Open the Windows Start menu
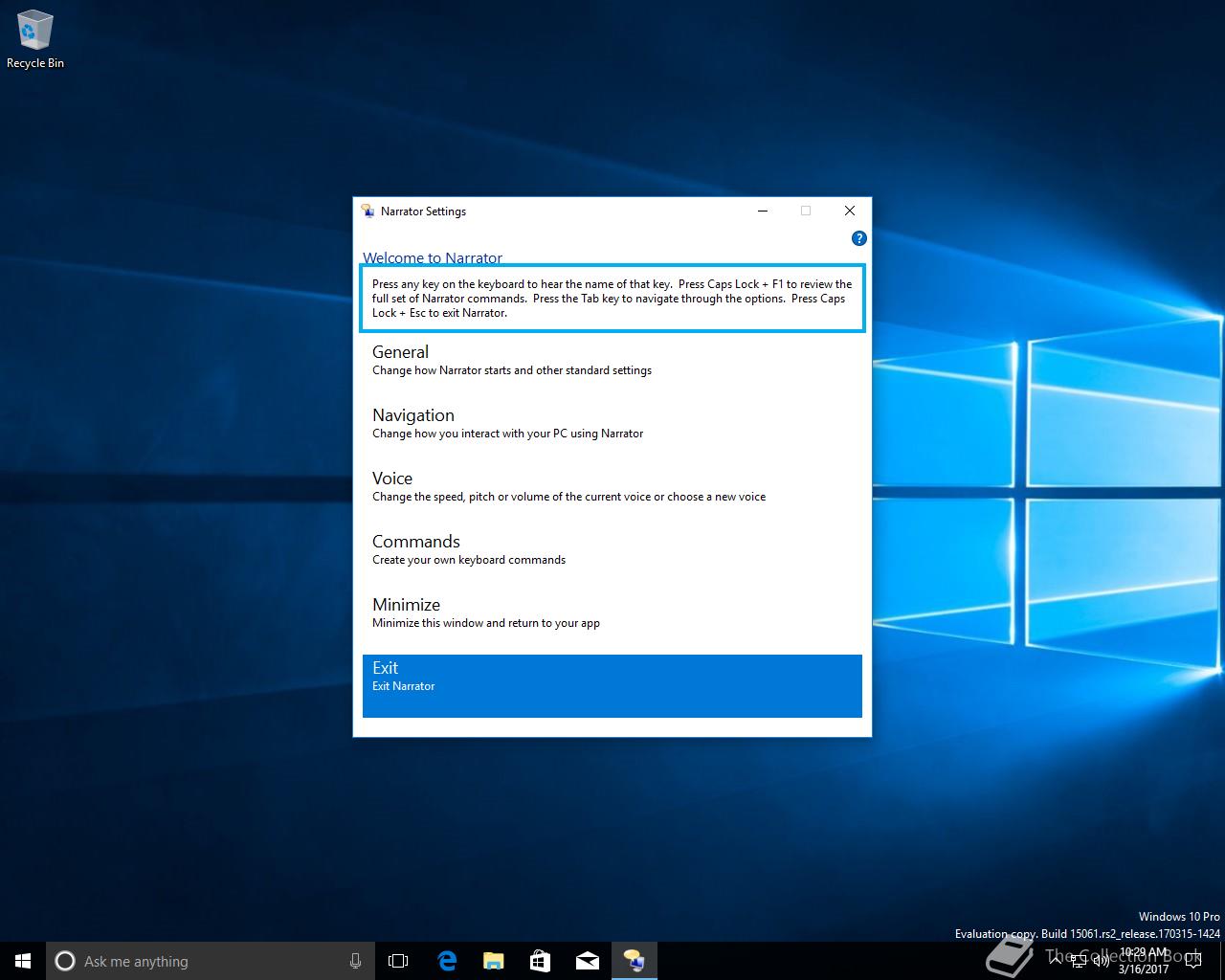Viewport: 1225px width, 980px height. point(23,961)
